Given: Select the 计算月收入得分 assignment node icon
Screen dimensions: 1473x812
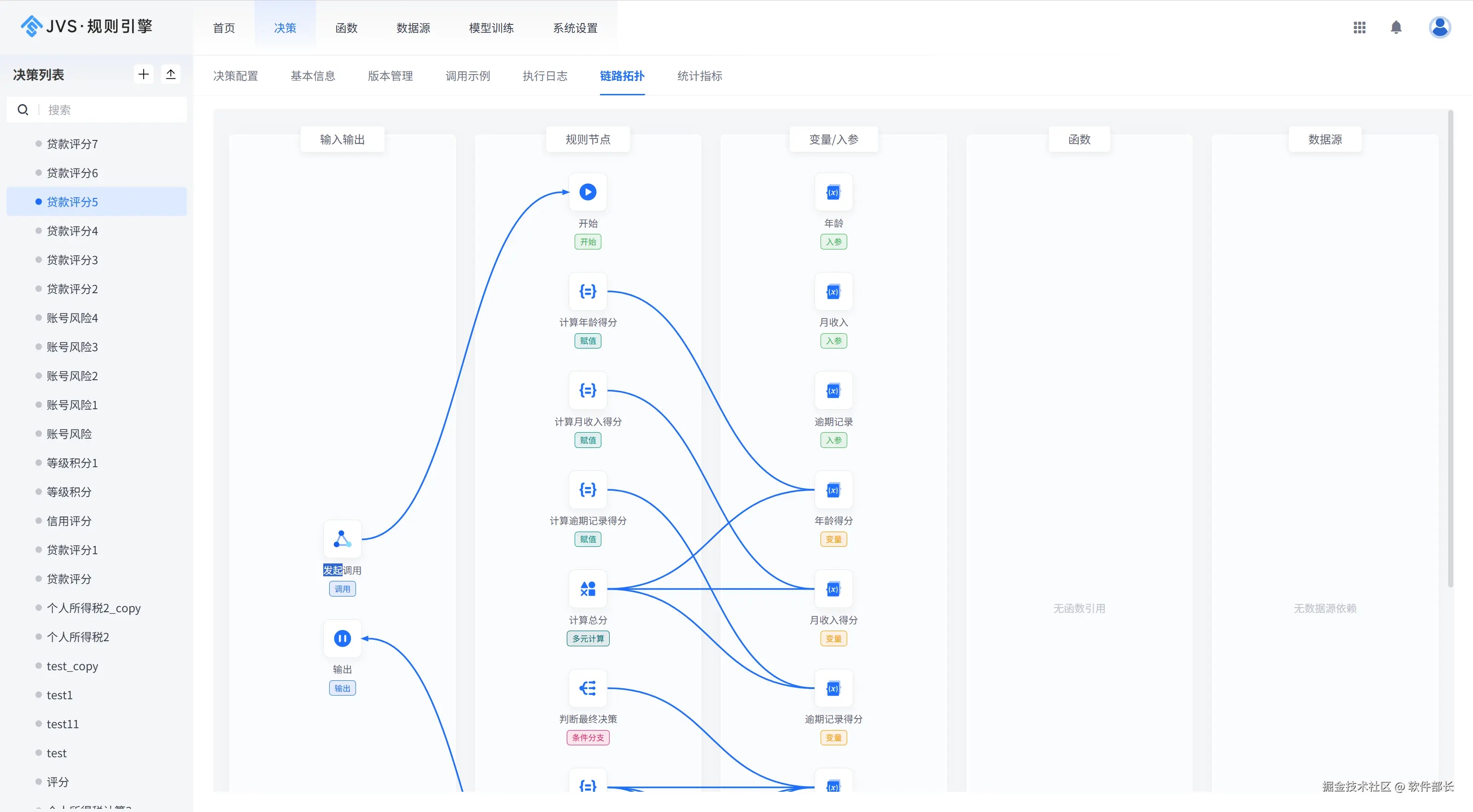Looking at the screenshot, I should [x=588, y=390].
